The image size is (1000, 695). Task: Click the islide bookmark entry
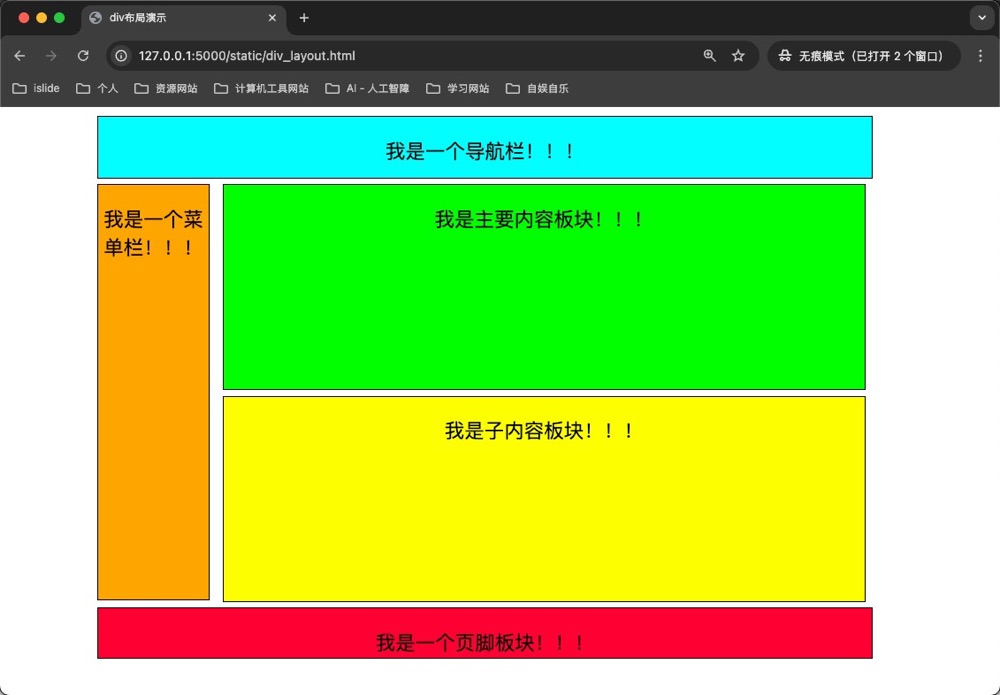pos(36,88)
